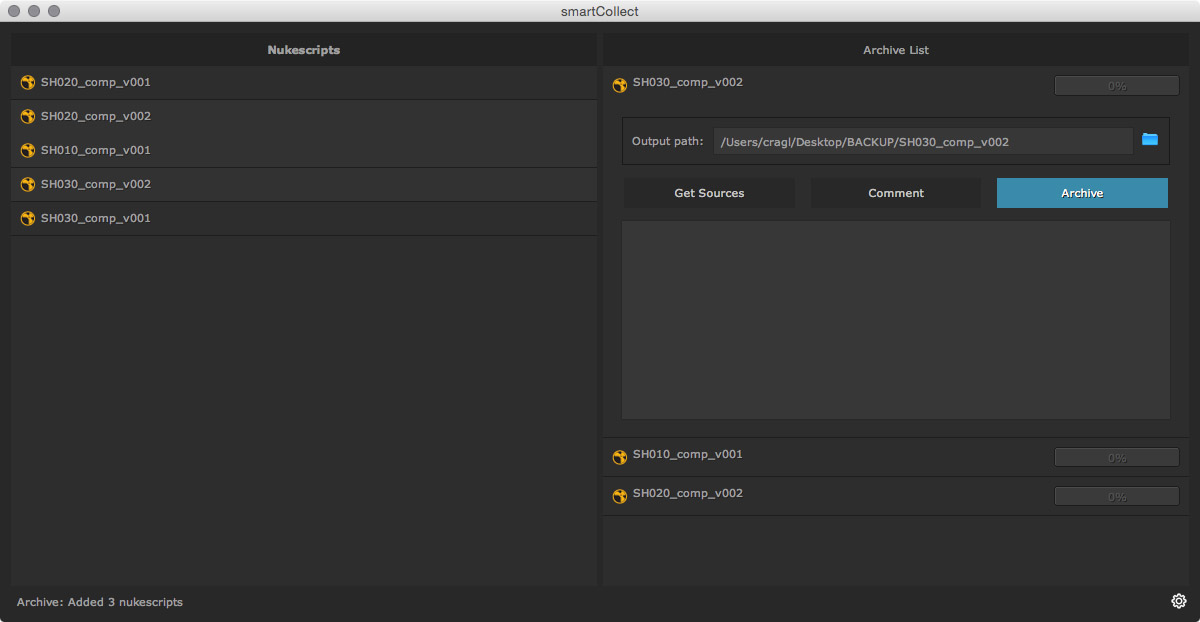The height and width of the screenshot is (622, 1200).
Task: Collapse the SH030_comp_v002 archive entry
Action: [x=688, y=83]
